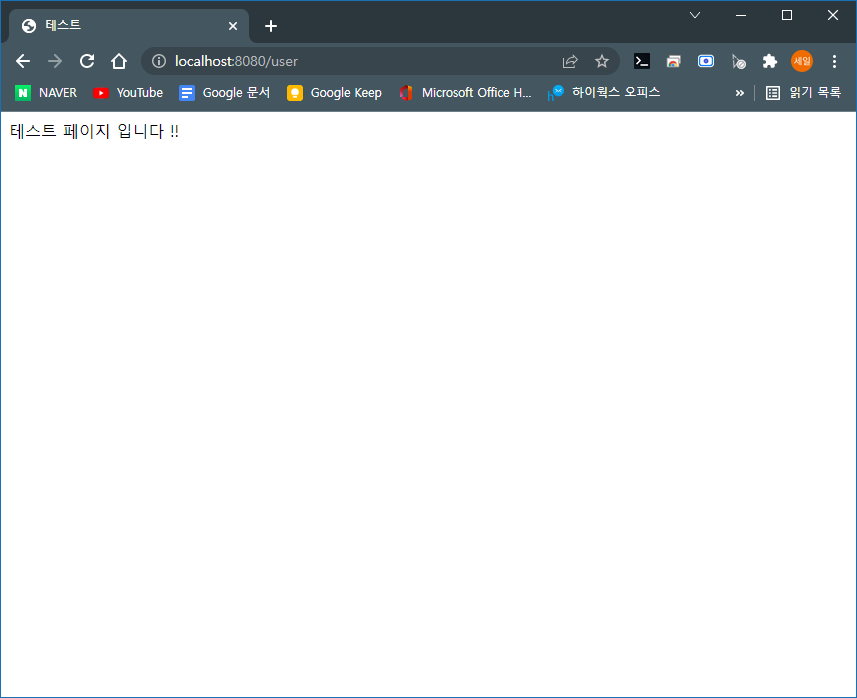Reload the current page
This screenshot has width=857, height=698.
(87, 61)
